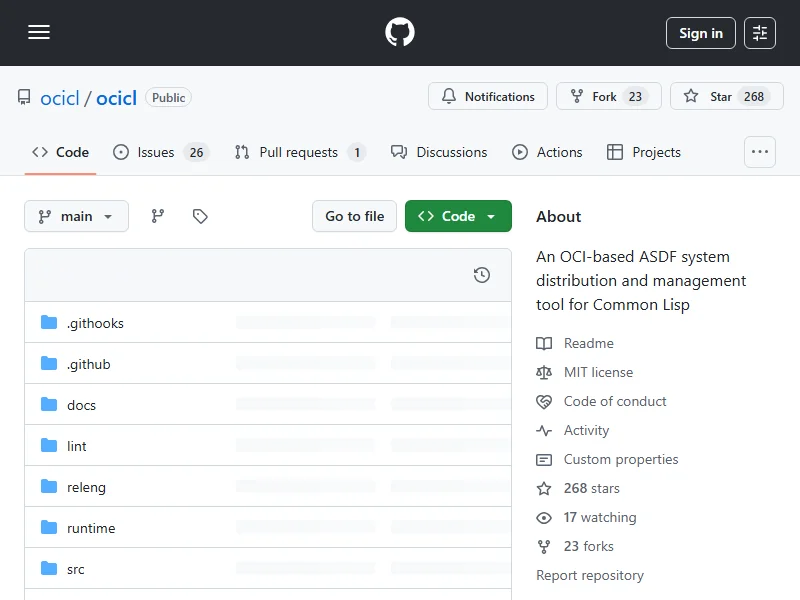Open Notifications subscription options
Screen dimensions: 800x600
488,97
